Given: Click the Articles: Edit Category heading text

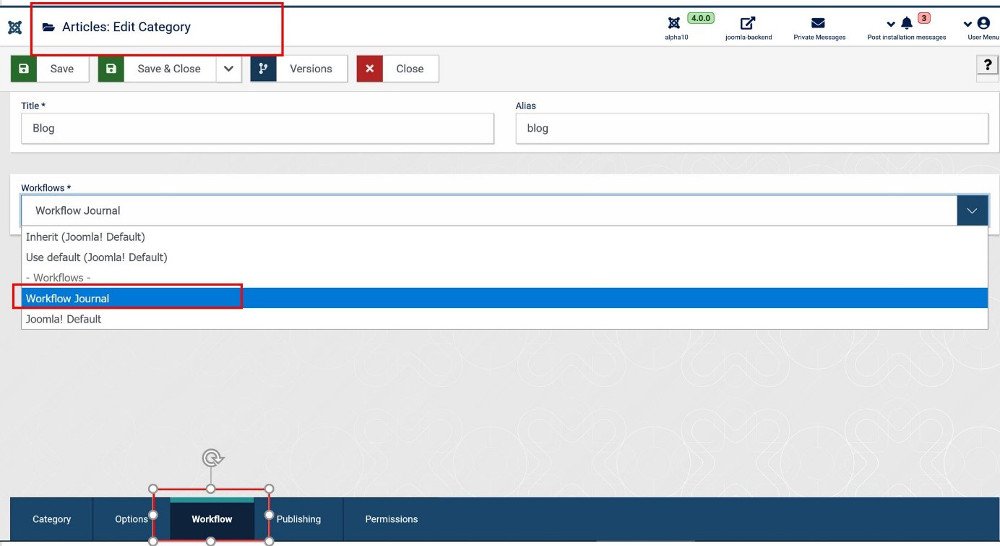Looking at the screenshot, I should [x=126, y=27].
